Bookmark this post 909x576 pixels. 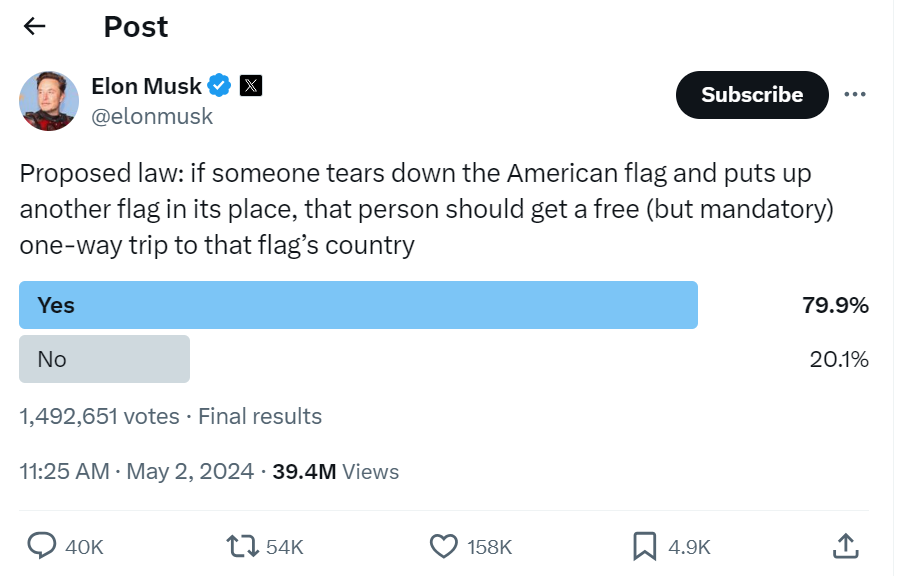pyautogui.click(x=644, y=546)
